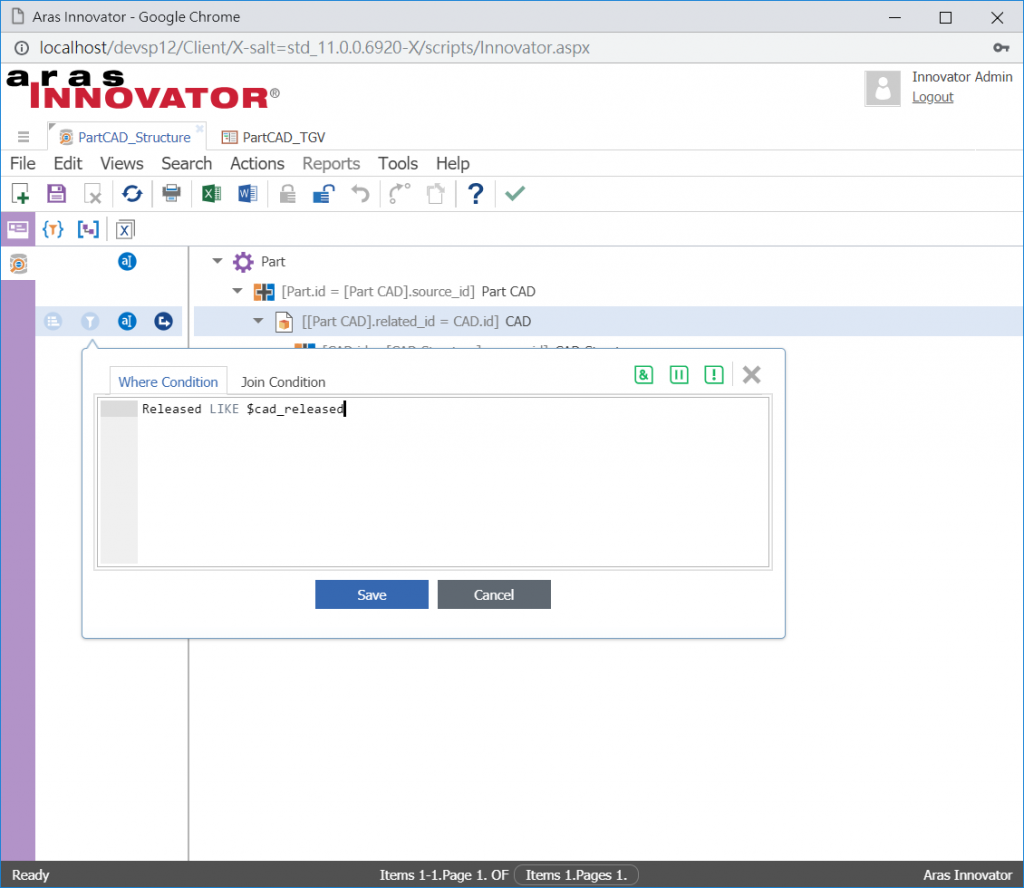Open the Tools menu

click(x=398, y=163)
